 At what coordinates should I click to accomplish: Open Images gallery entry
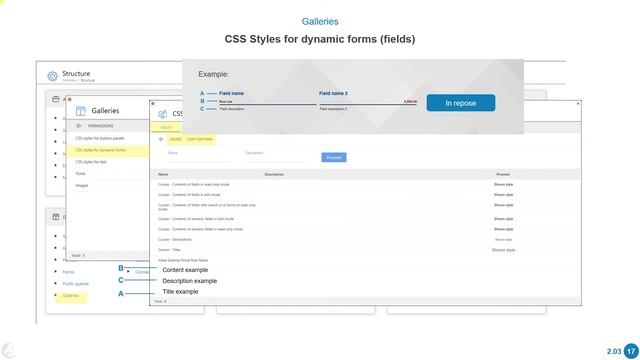(82, 186)
